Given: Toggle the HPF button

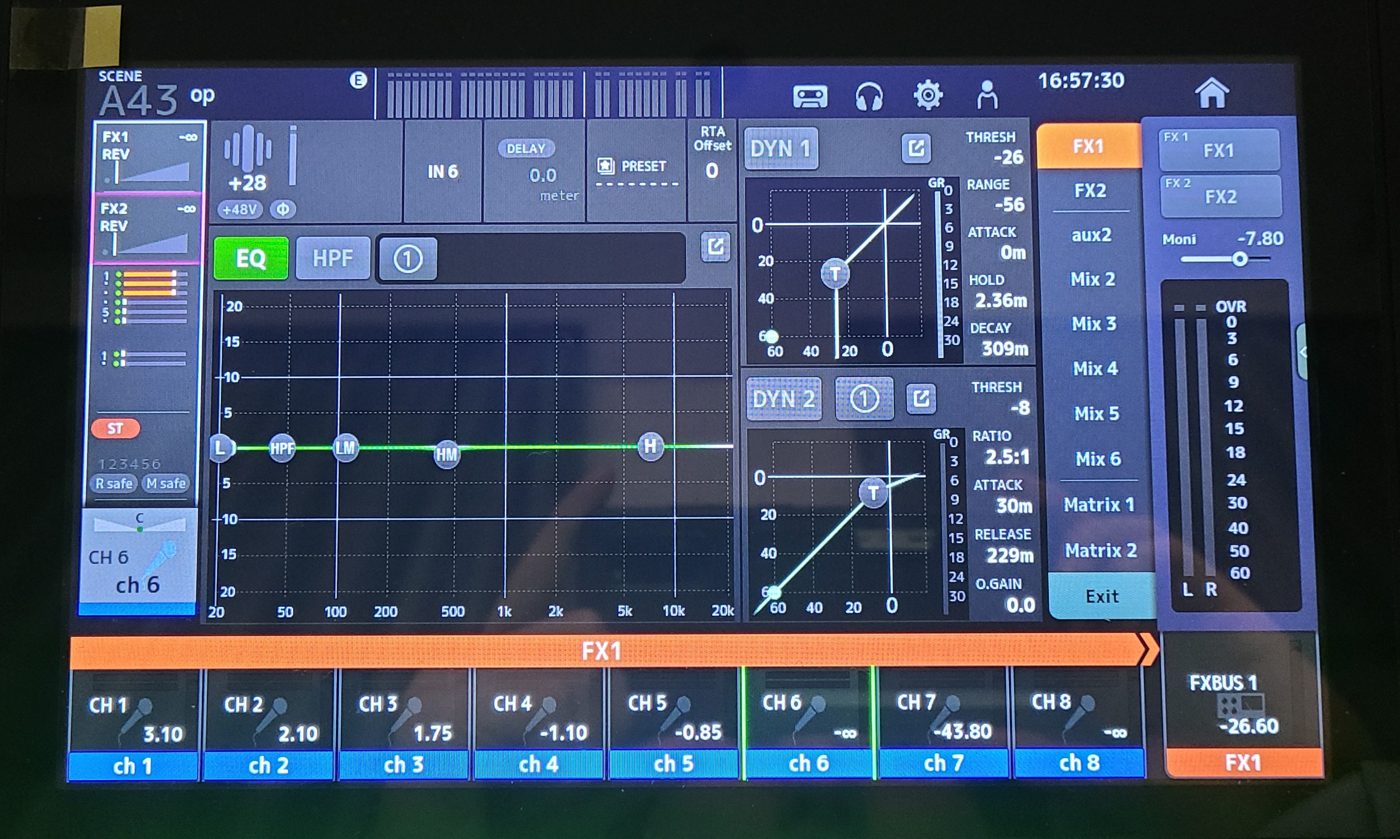Looking at the screenshot, I should (x=333, y=259).
